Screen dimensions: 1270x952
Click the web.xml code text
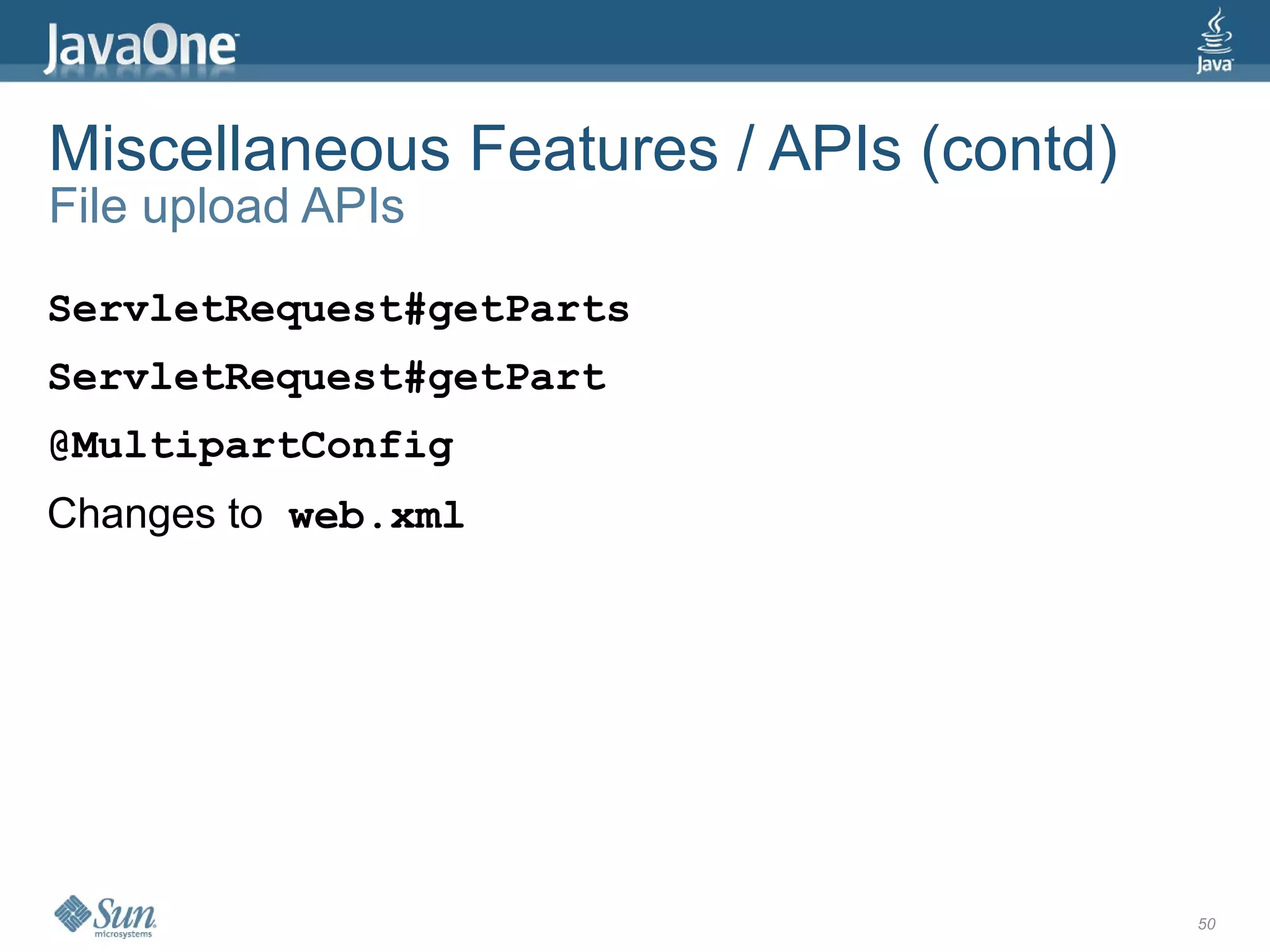point(376,515)
